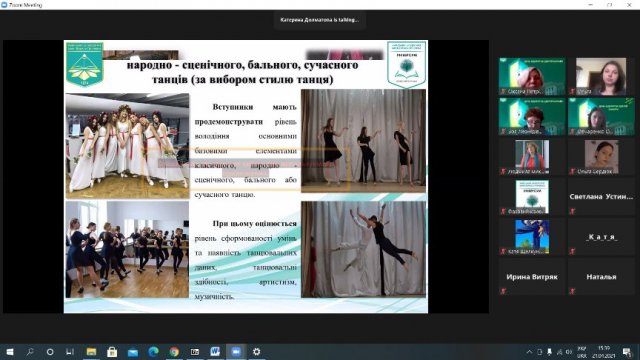The width and height of the screenshot is (640, 360).
Task: Open the Settings gear in taskbar
Action: (256, 351)
